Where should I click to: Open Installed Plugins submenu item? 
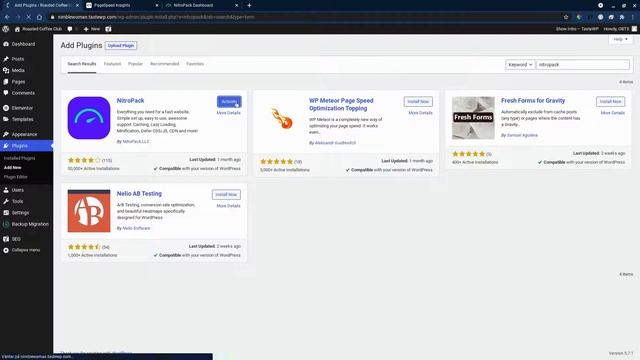20,158
